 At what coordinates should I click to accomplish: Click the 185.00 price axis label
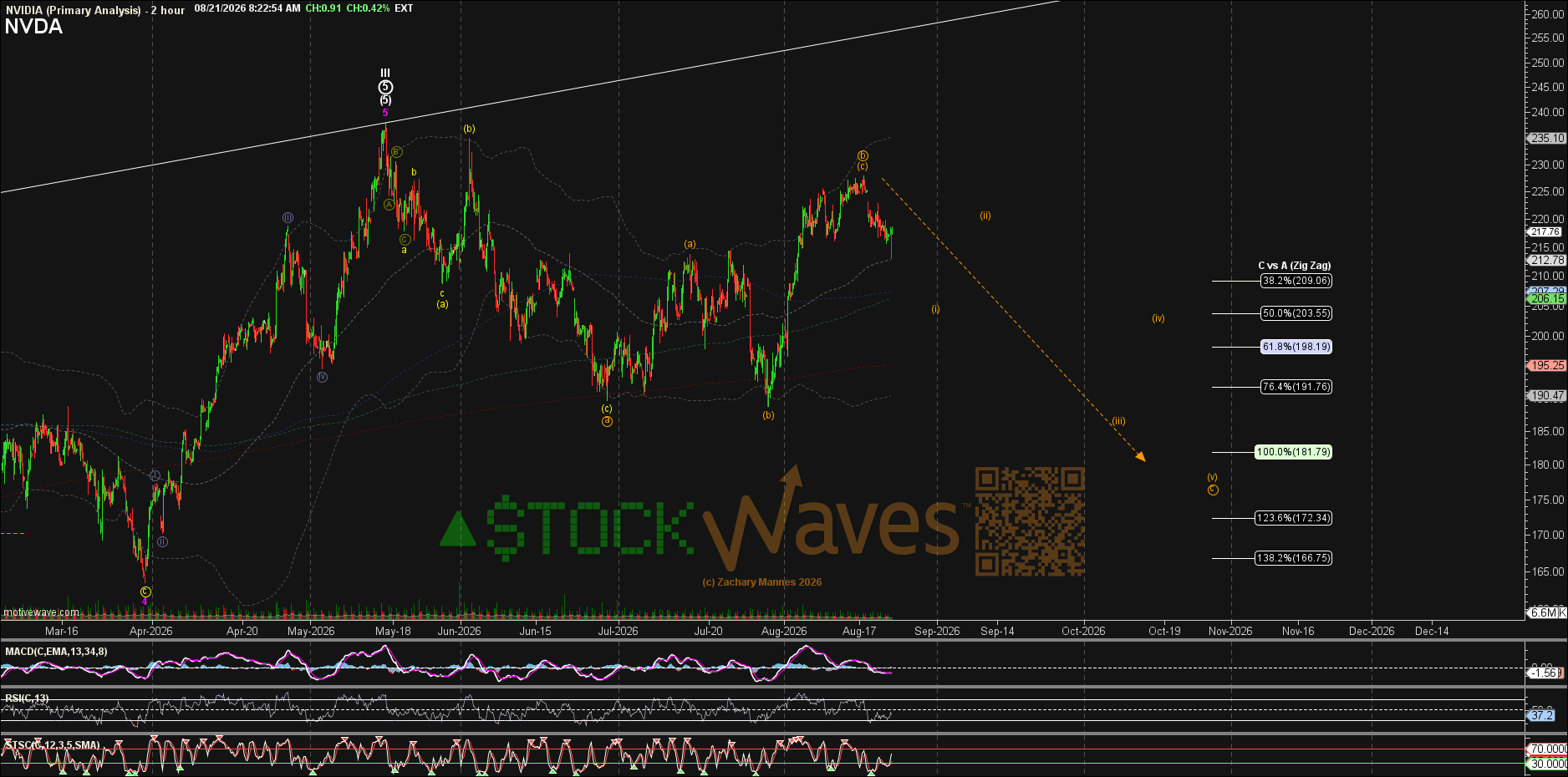click(1548, 431)
